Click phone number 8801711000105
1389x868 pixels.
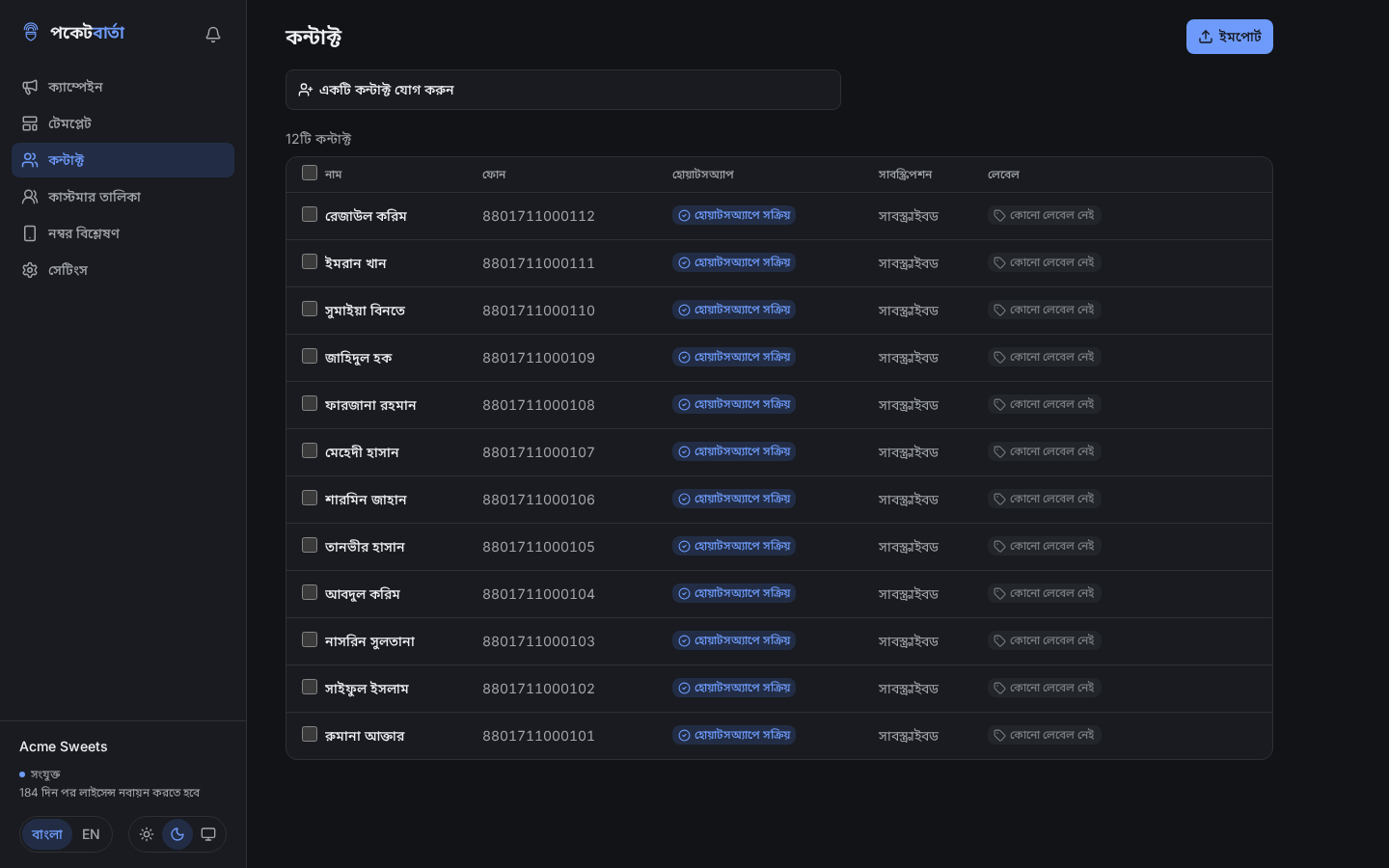pyautogui.click(x=538, y=547)
